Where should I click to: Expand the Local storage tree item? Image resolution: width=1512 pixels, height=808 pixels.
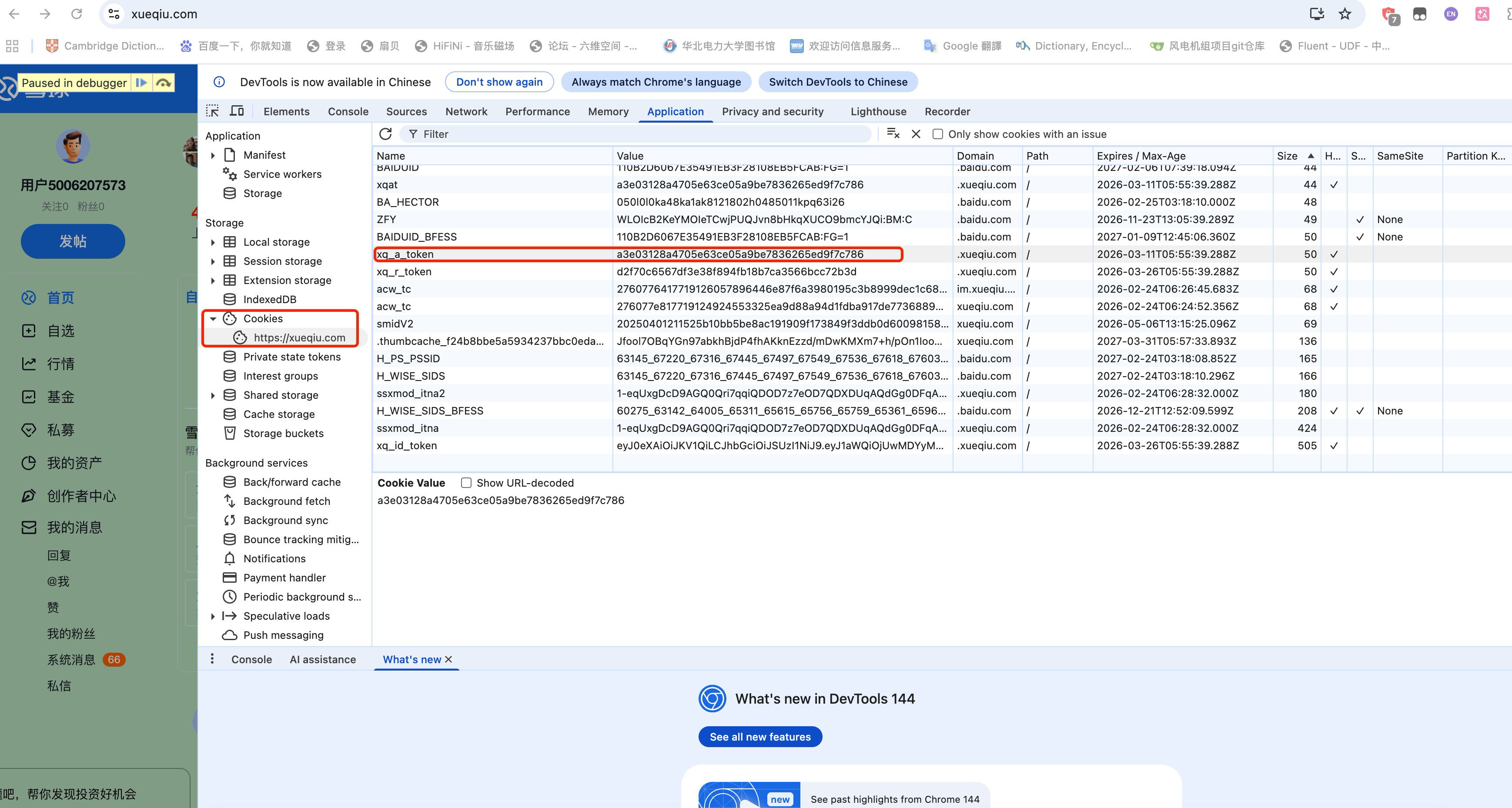click(213, 242)
